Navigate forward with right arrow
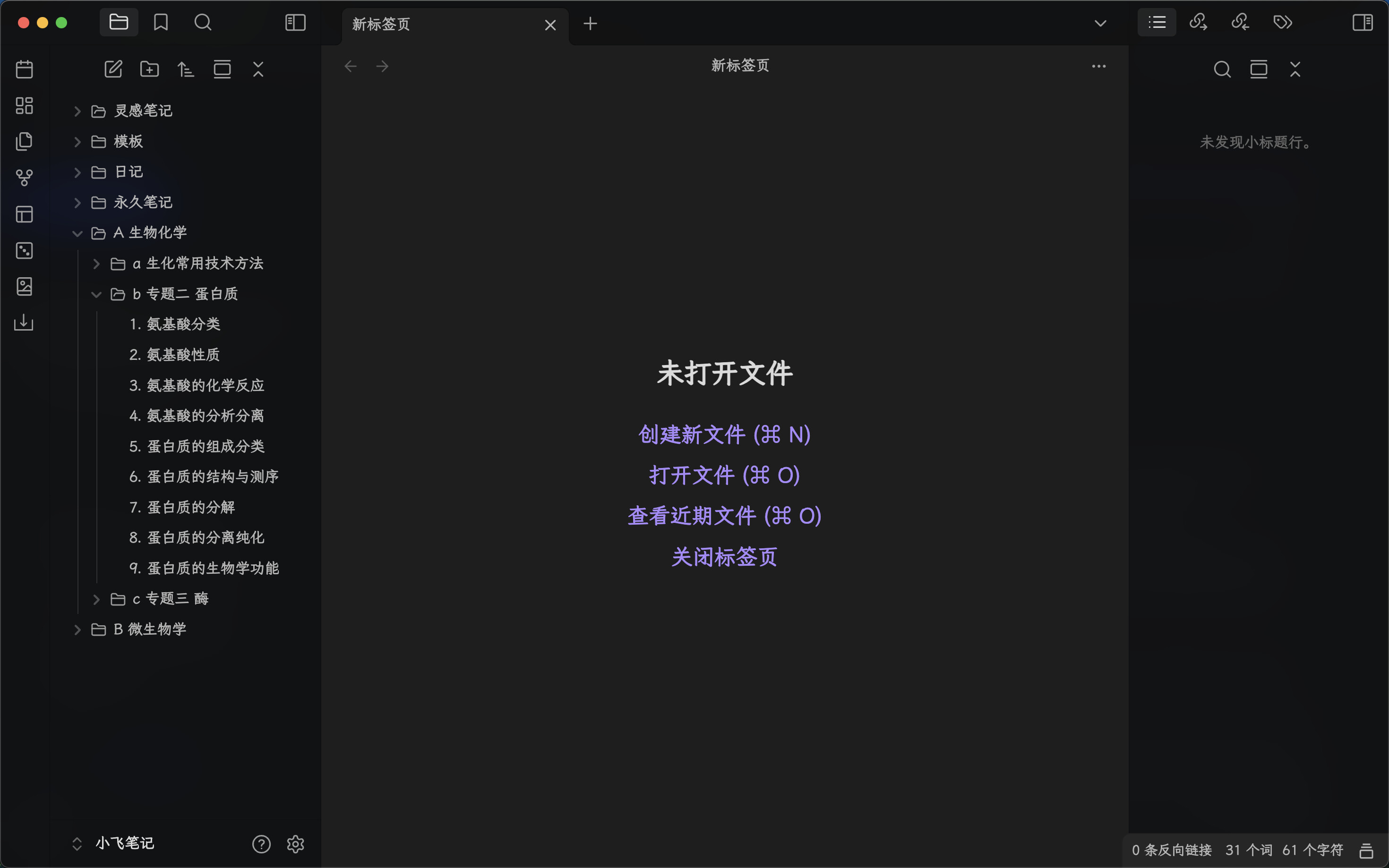Viewport: 1389px width, 868px height. coord(382,66)
